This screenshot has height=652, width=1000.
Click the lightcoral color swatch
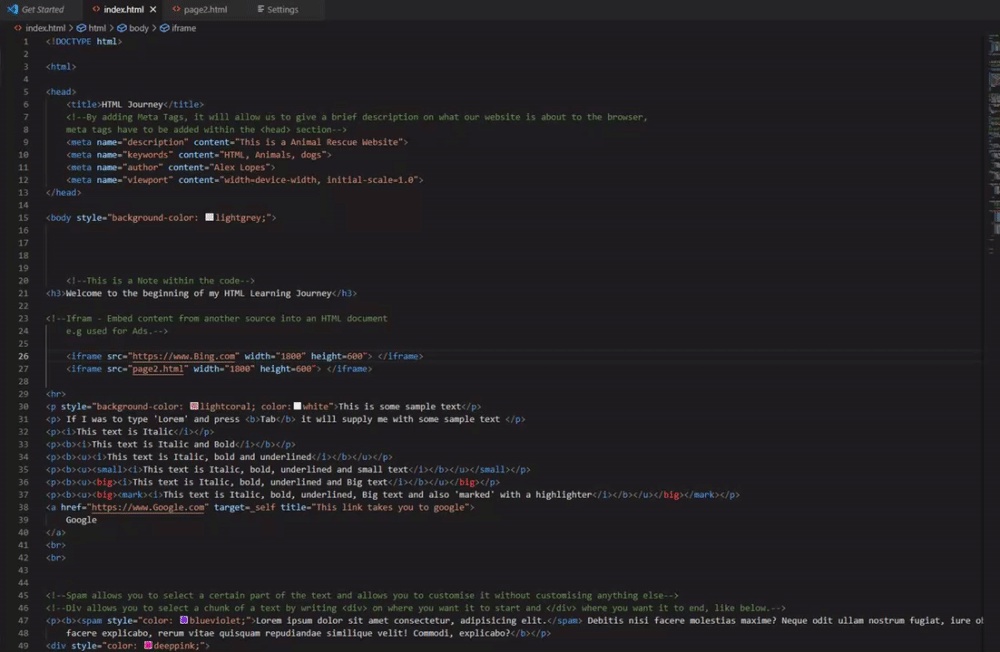click(x=194, y=406)
